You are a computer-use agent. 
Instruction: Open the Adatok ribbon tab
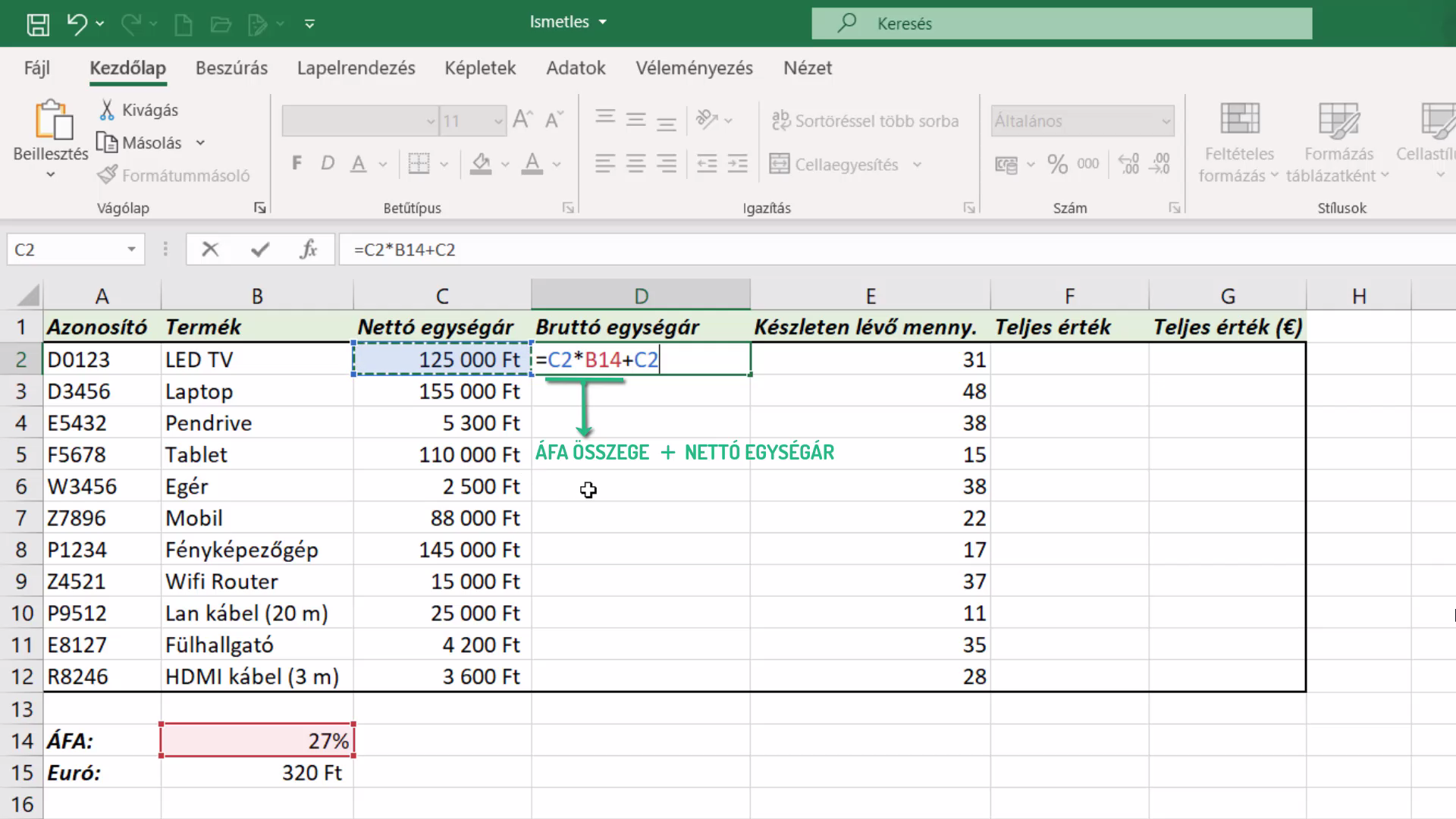576,68
